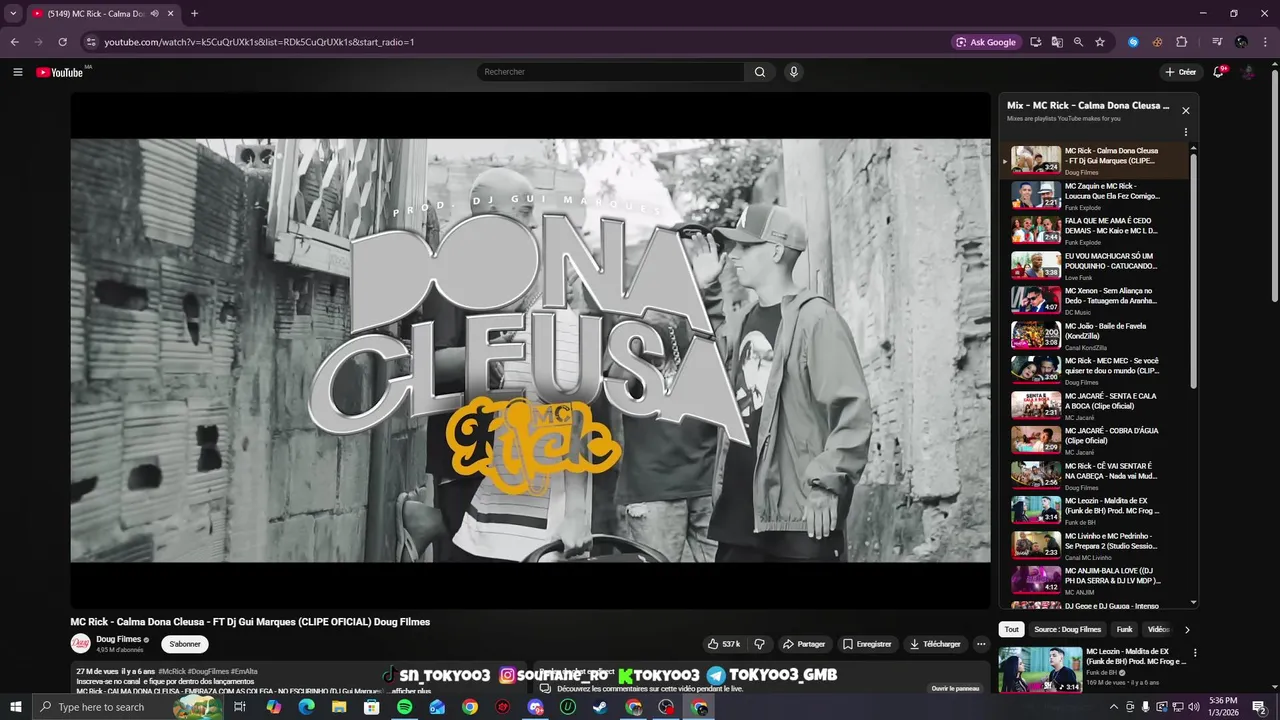Open YouTube notifications bell
Screen dimensions: 1280x720
coord(1218,72)
